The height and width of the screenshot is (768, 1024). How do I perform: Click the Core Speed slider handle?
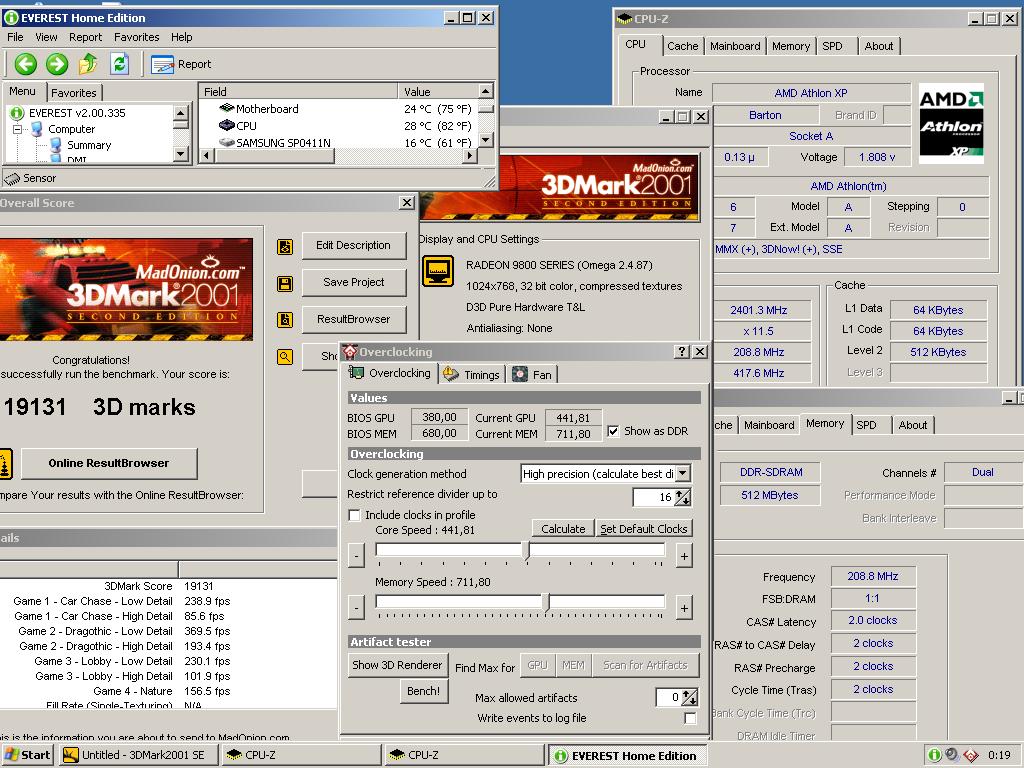(x=528, y=549)
